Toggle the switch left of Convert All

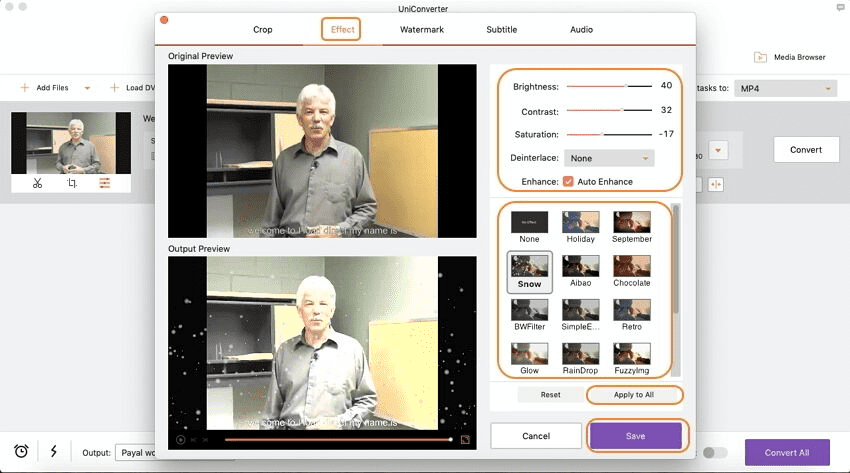(715, 452)
